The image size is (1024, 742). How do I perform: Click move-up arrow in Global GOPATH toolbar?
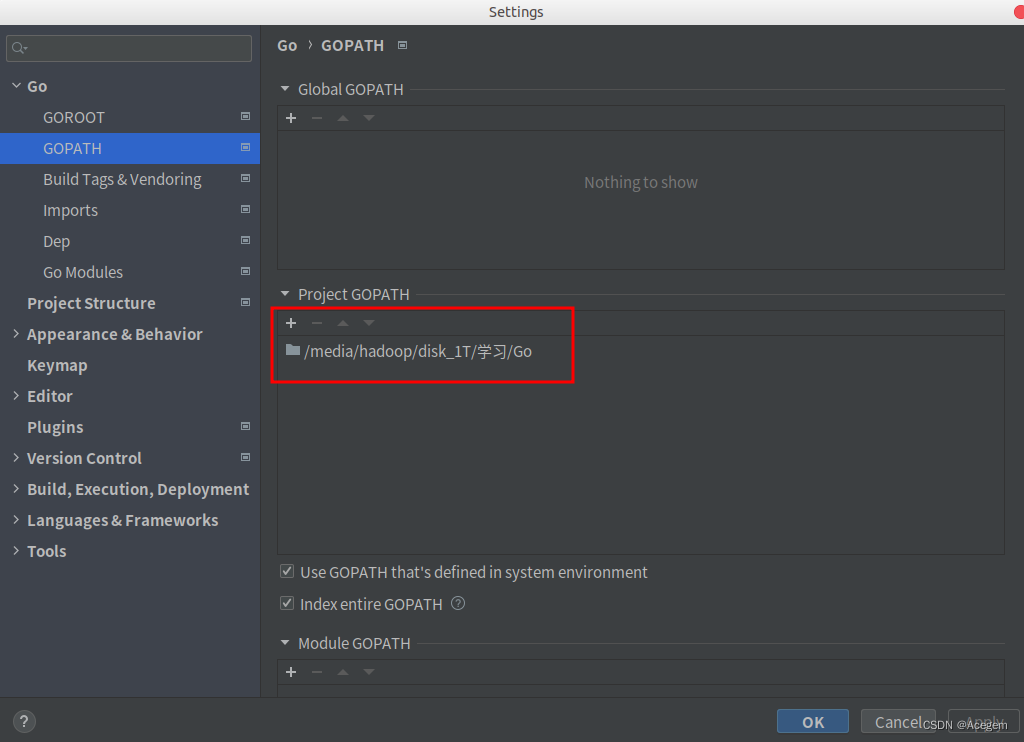(x=343, y=118)
